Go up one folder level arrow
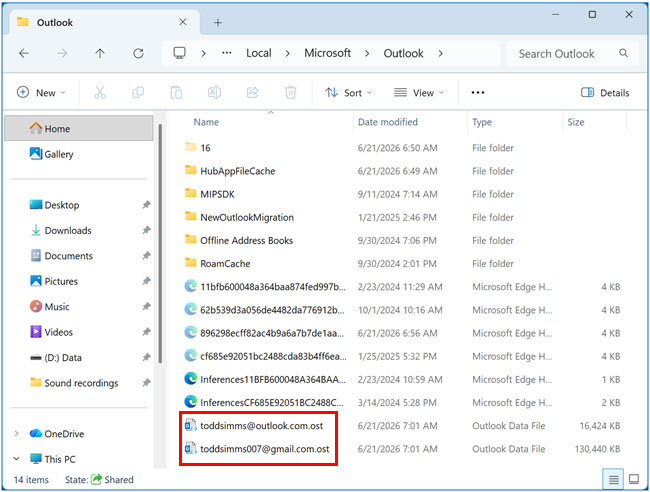The height and width of the screenshot is (492, 650). point(100,53)
